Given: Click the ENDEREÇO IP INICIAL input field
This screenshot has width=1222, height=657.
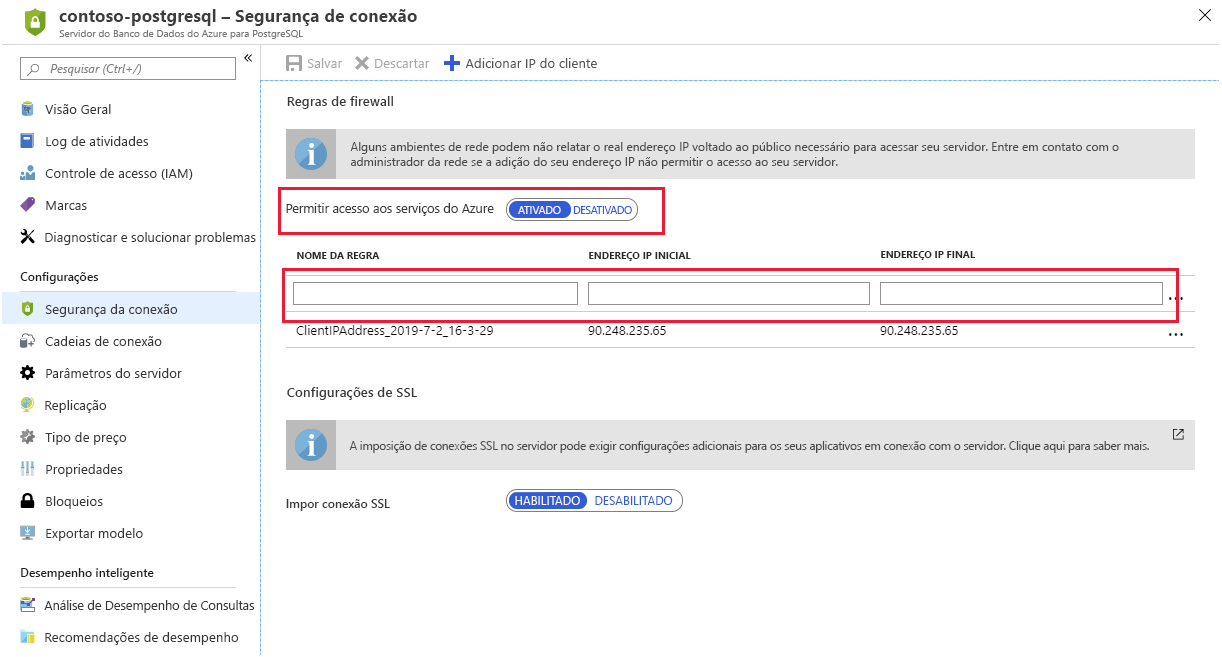Looking at the screenshot, I should [729, 293].
